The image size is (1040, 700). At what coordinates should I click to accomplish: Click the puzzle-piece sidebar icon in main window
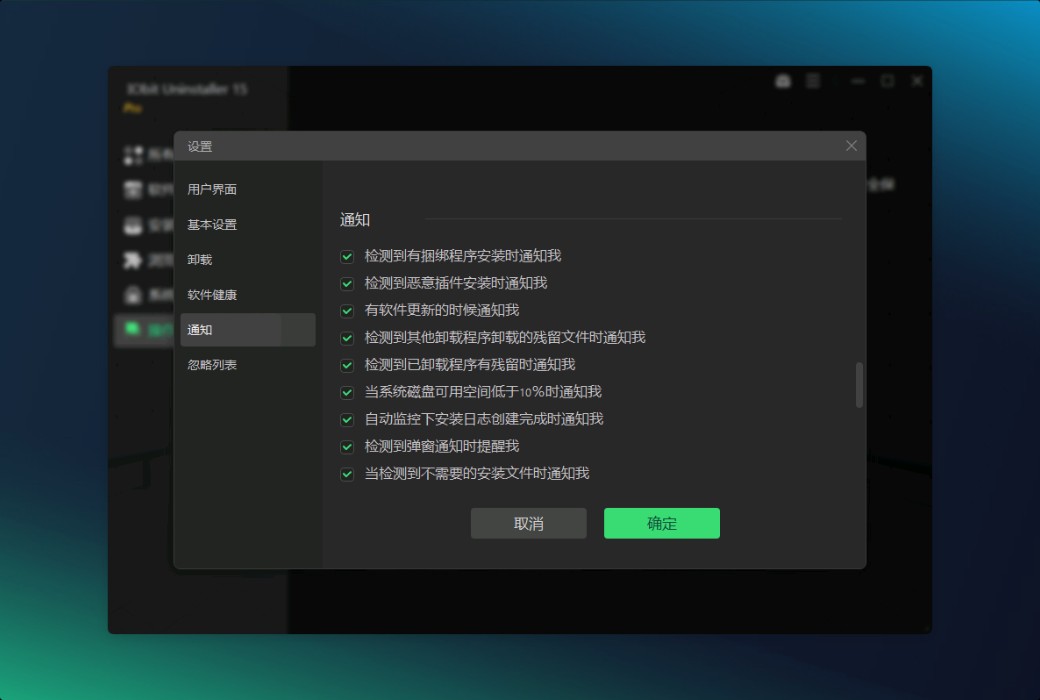pos(133,259)
